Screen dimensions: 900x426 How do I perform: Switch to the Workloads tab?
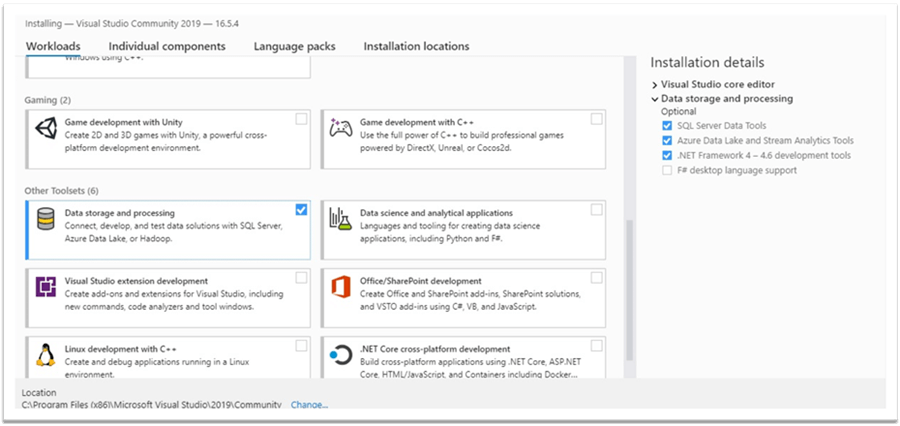[53, 47]
